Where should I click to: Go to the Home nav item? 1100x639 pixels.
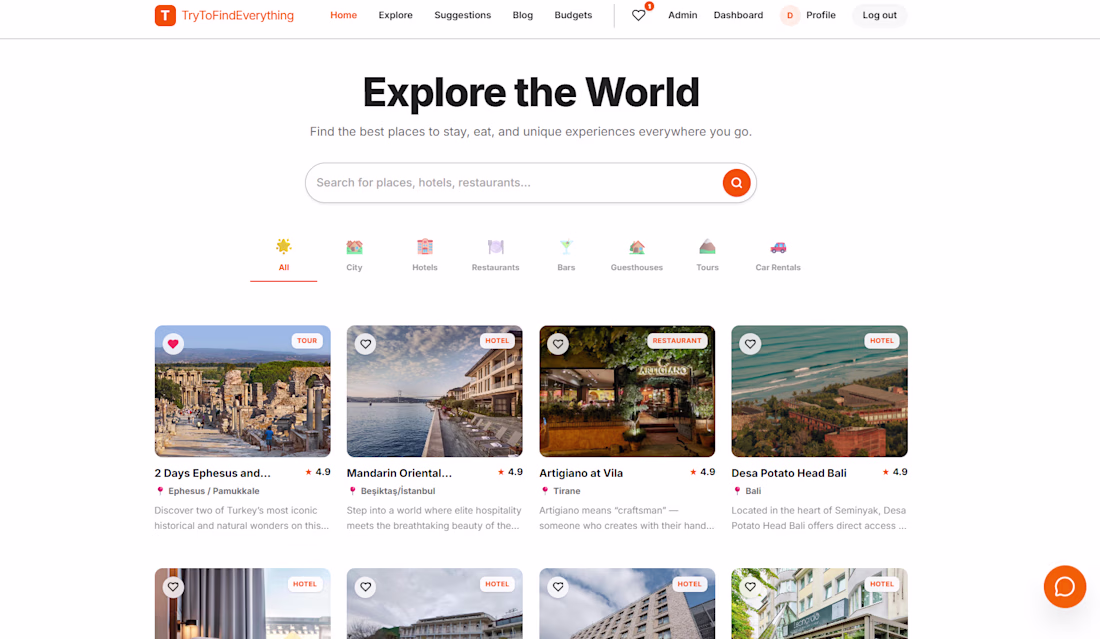coord(344,15)
